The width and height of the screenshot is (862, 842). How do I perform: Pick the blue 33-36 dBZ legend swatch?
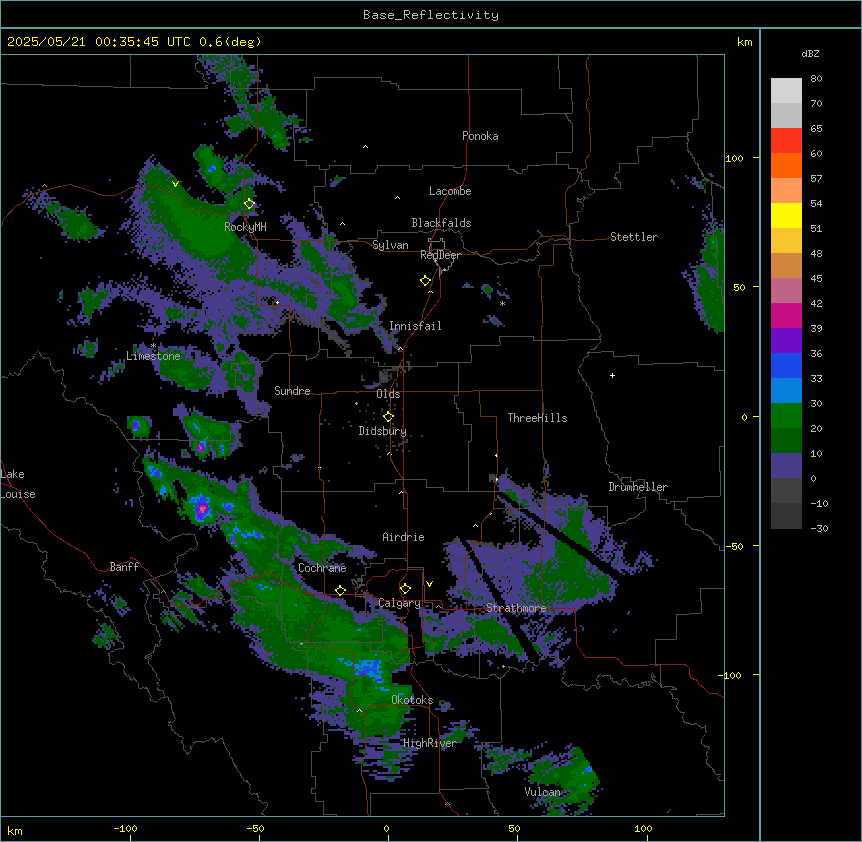pos(786,365)
